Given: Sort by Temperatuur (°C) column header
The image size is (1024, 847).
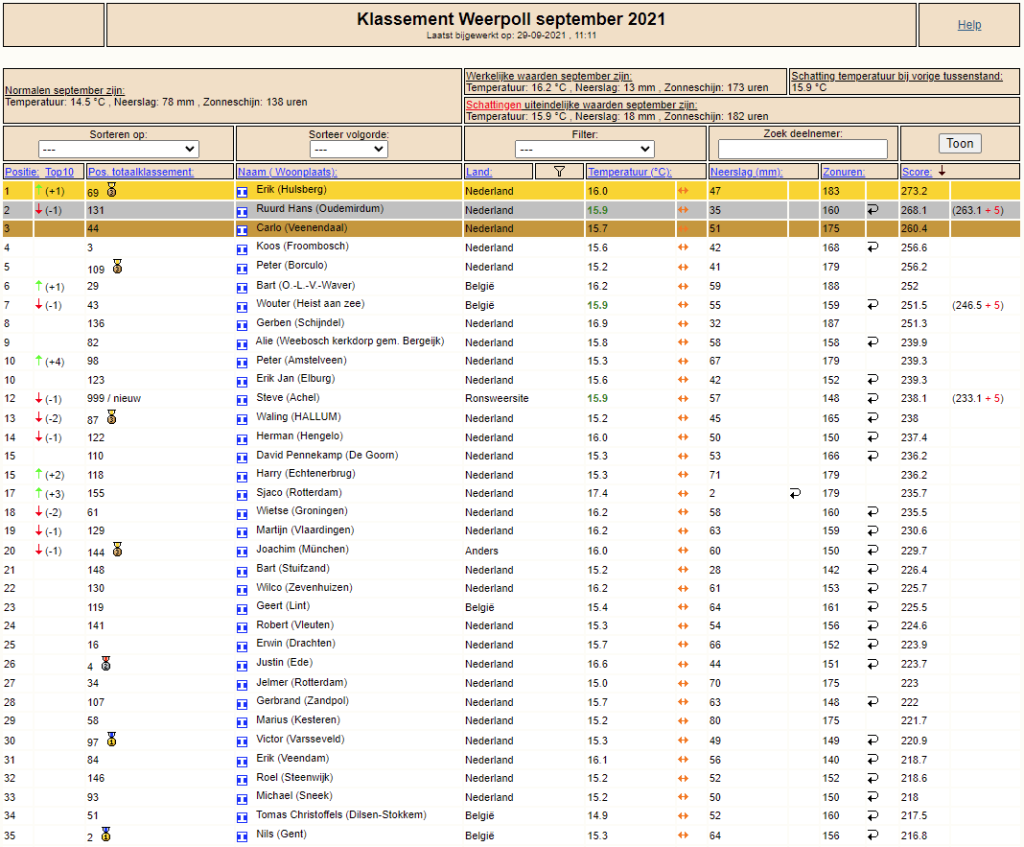Looking at the screenshot, I should 630,172.
